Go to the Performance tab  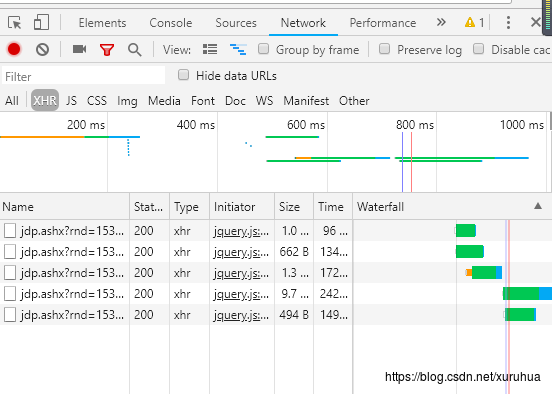(383, 23)
